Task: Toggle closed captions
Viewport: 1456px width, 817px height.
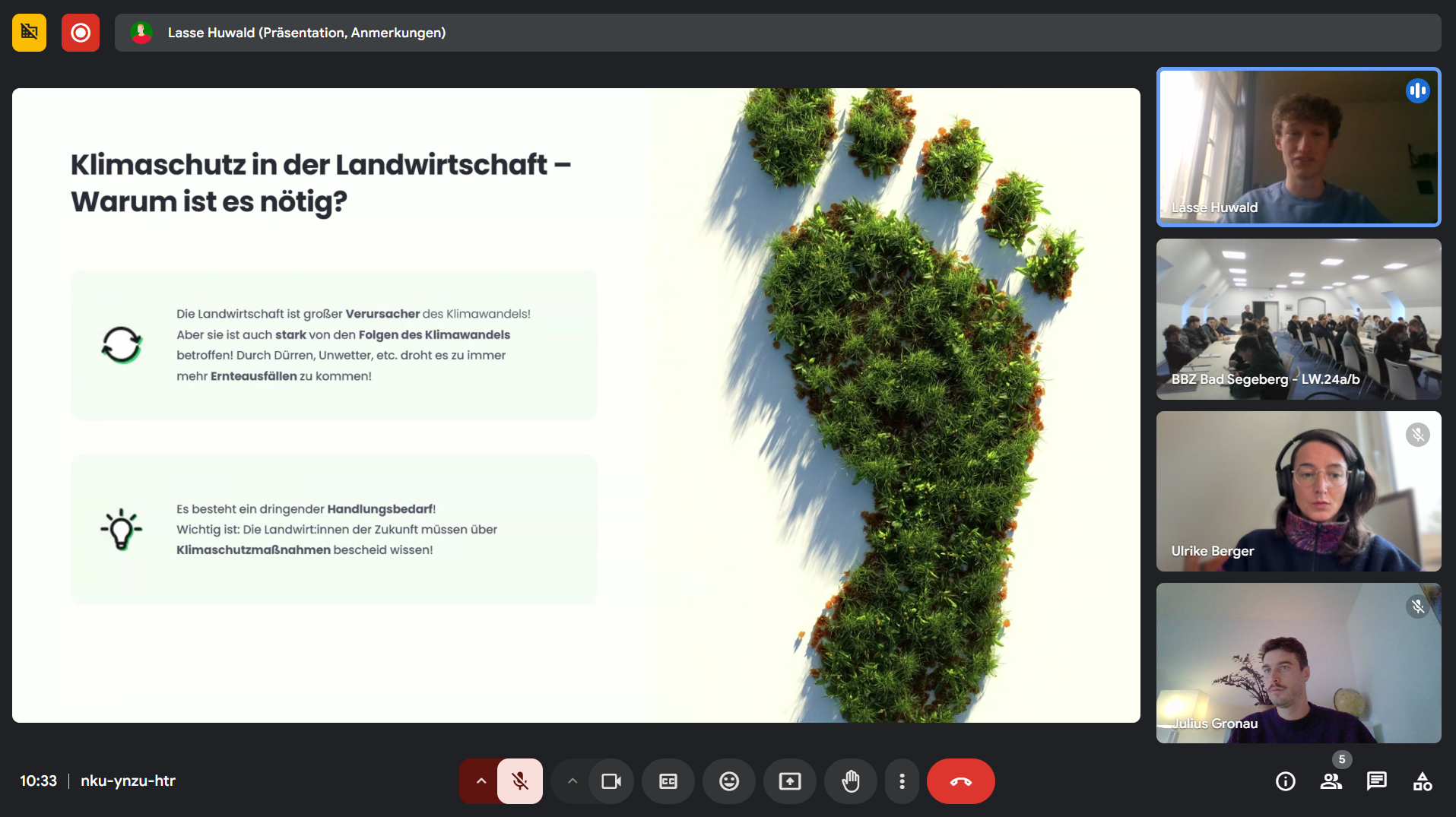Action: (668, 781)
